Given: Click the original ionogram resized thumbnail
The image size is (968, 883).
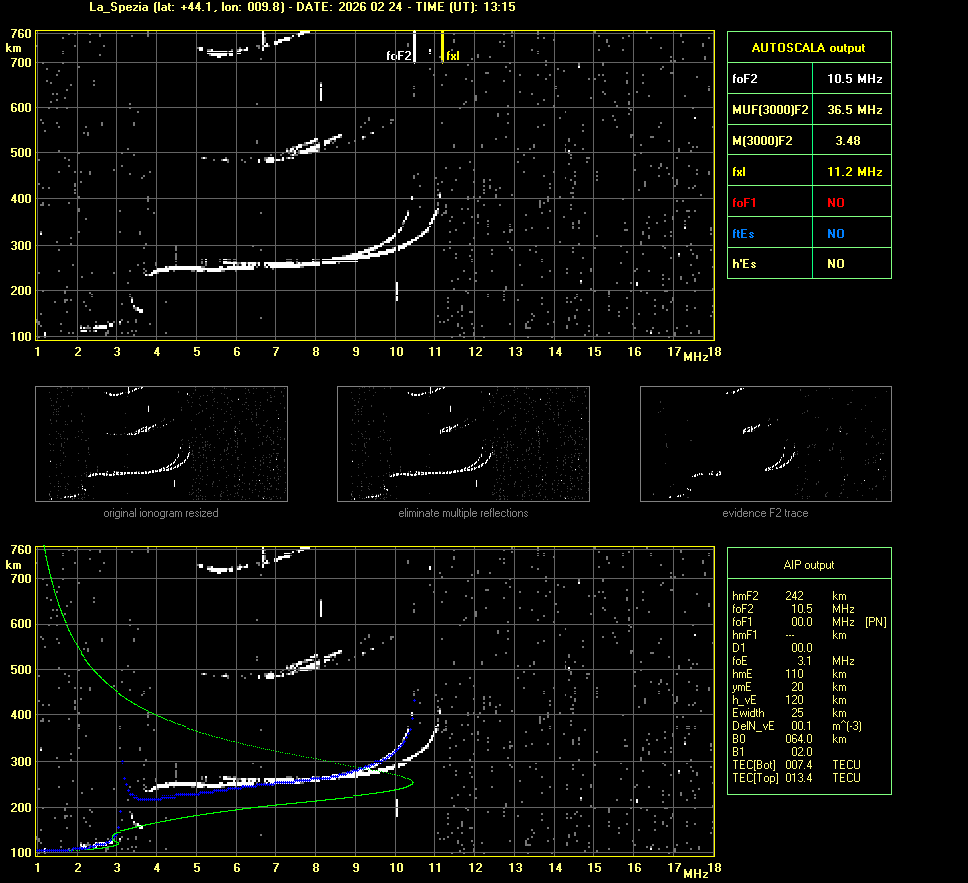Looking at the screenshot, I should [x=161, y=444].
